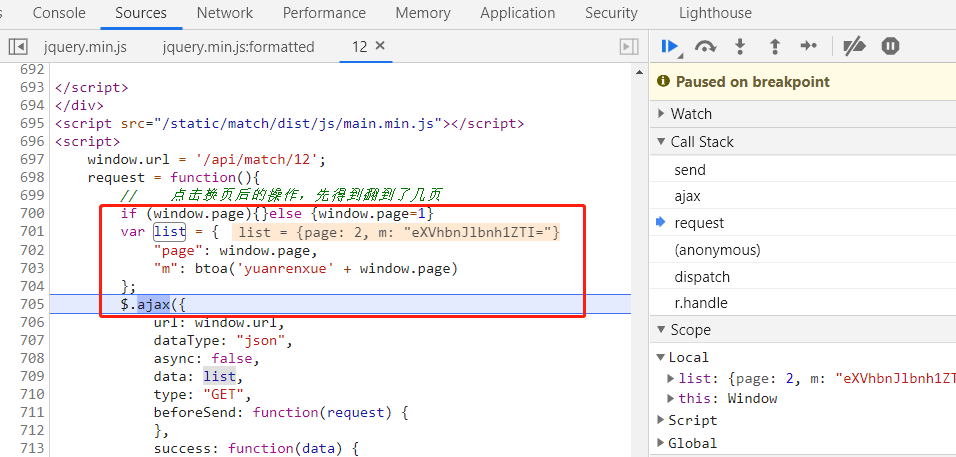The image size is (956, 457).
Task: Toggle the debugger sidebar pane icon
Action: click(x=629, y=46)
